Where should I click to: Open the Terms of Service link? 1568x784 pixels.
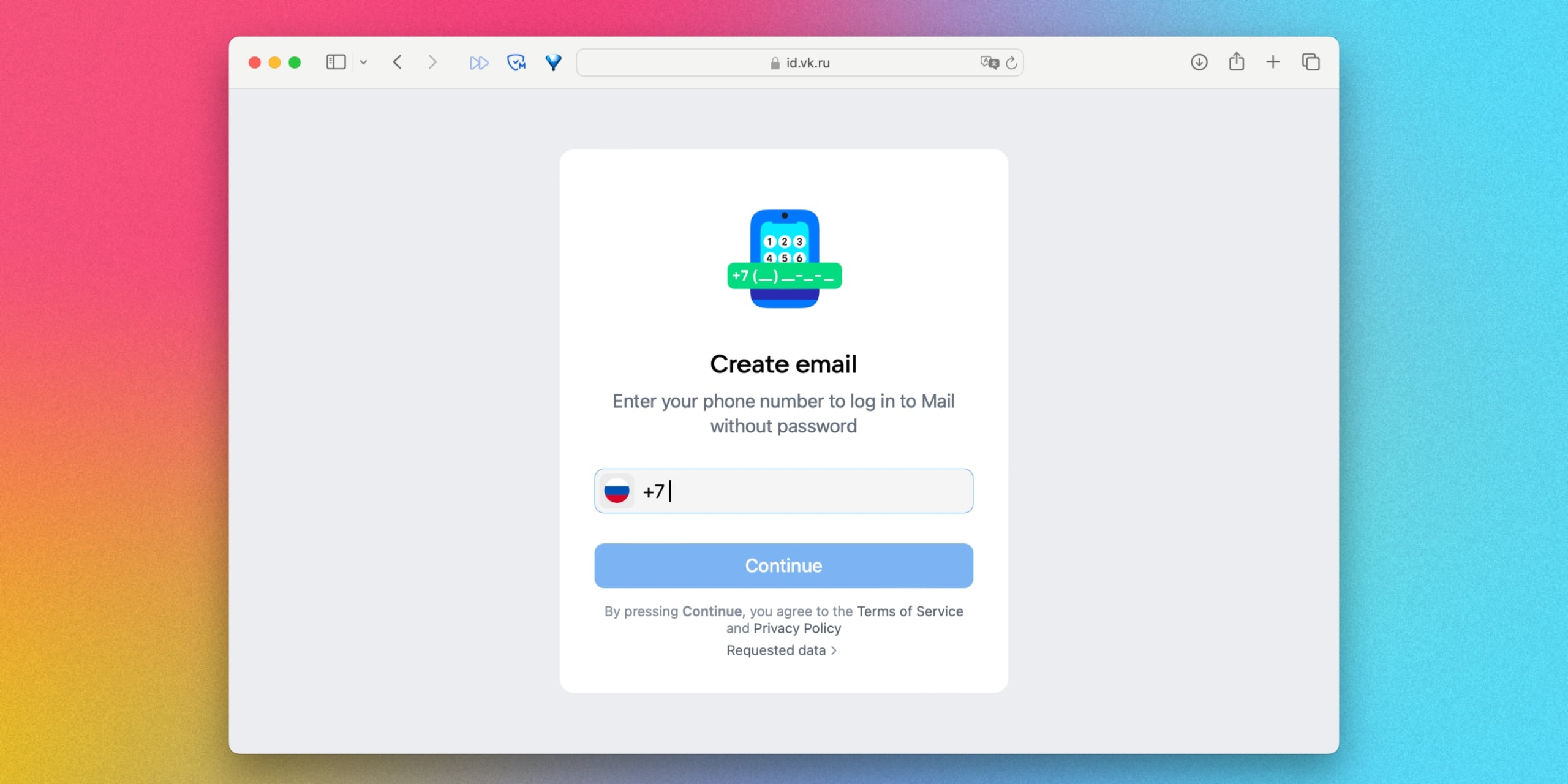[910, 611]
